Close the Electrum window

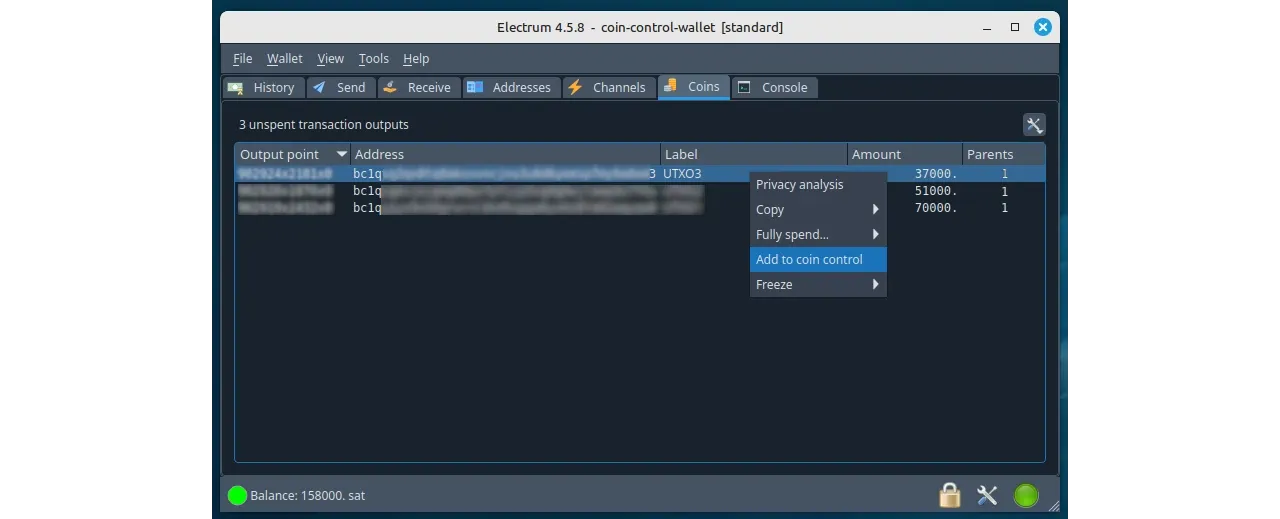pos(1042,27)
